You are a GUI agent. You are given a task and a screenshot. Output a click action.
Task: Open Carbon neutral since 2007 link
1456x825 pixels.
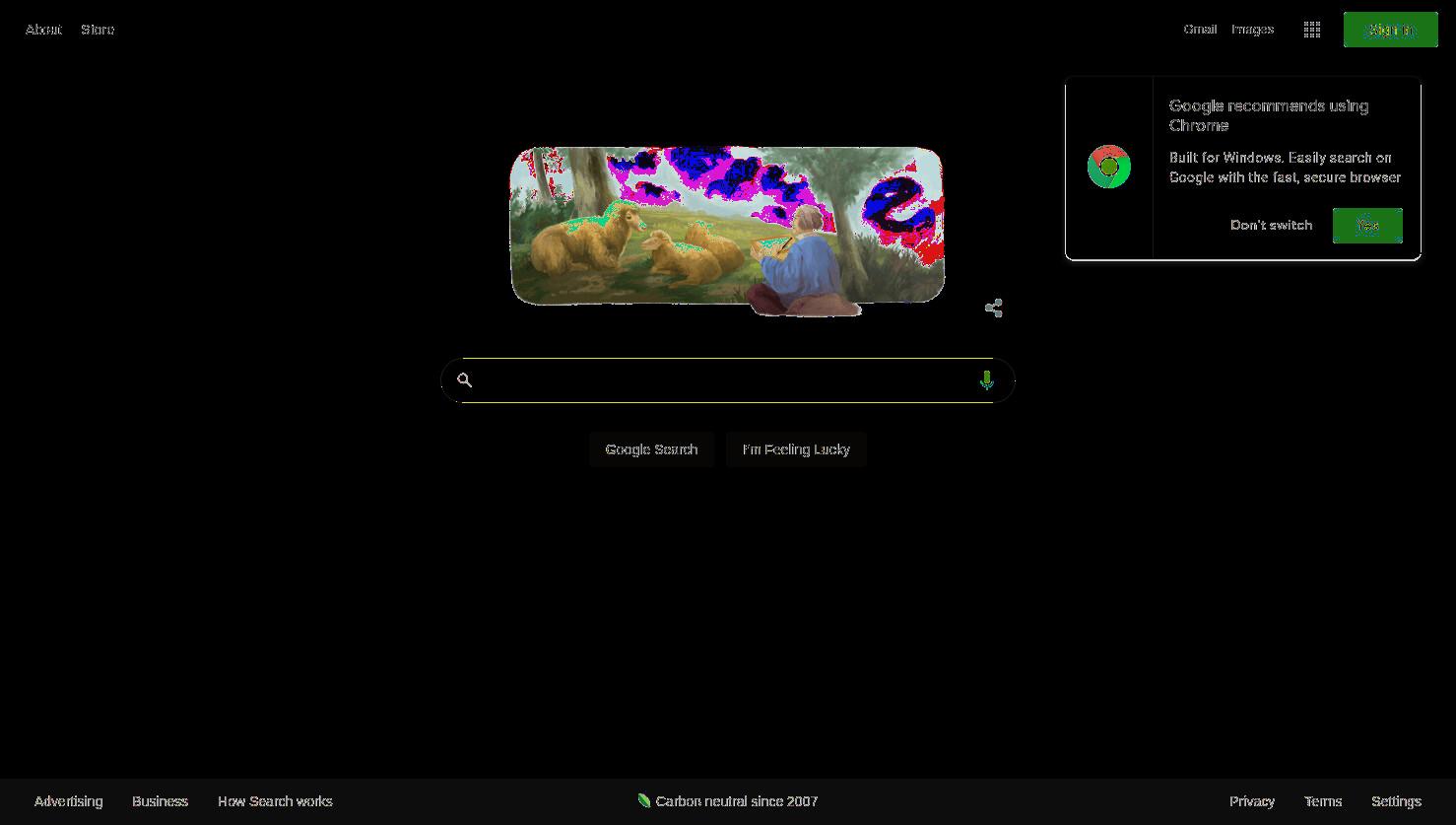(x=737, y=801)
